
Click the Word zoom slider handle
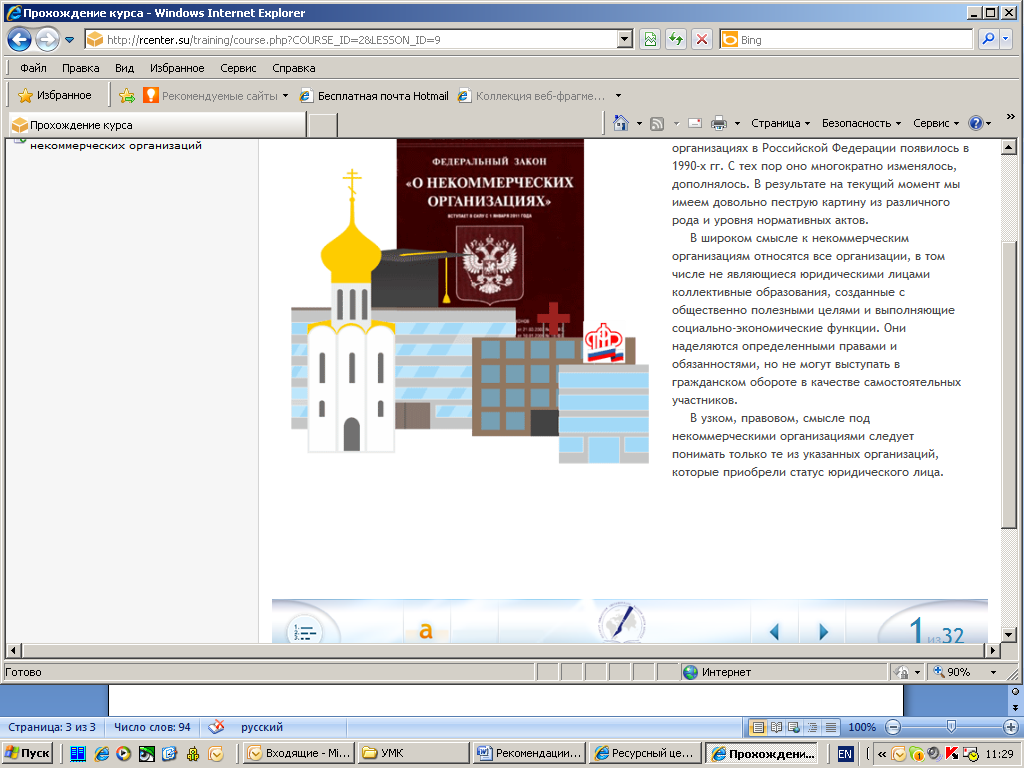pos(952,727)
